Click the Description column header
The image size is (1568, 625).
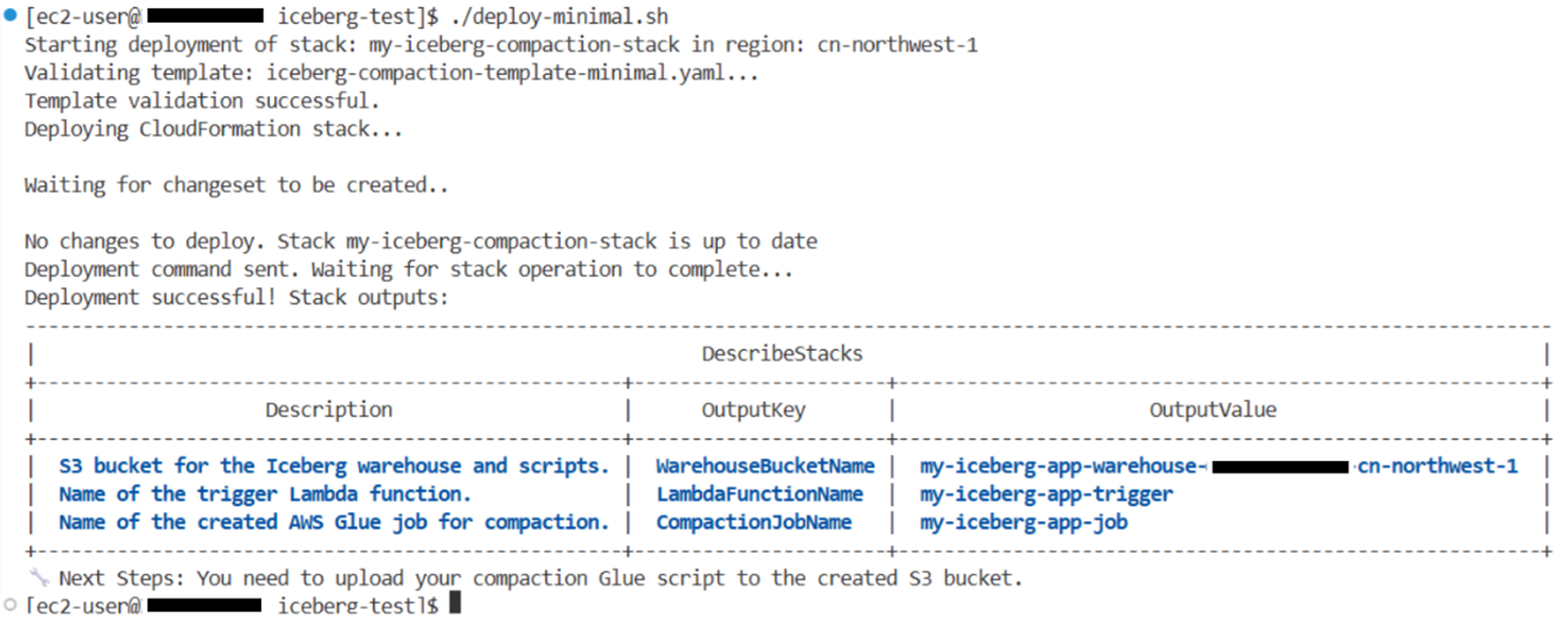329,410
